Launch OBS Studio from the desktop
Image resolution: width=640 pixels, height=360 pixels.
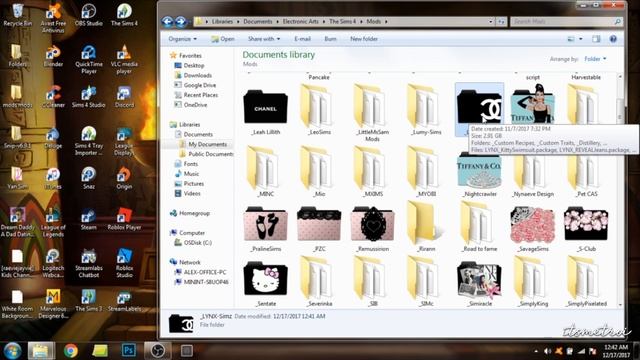[x=89, y=14]
